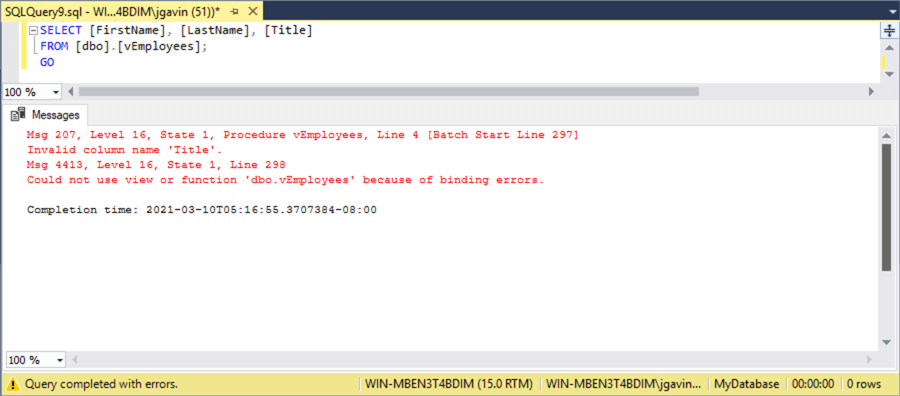Pin the SQLQuery9.sql tab
This screenshot has height=396, width=900.
(x=235, y=11)
